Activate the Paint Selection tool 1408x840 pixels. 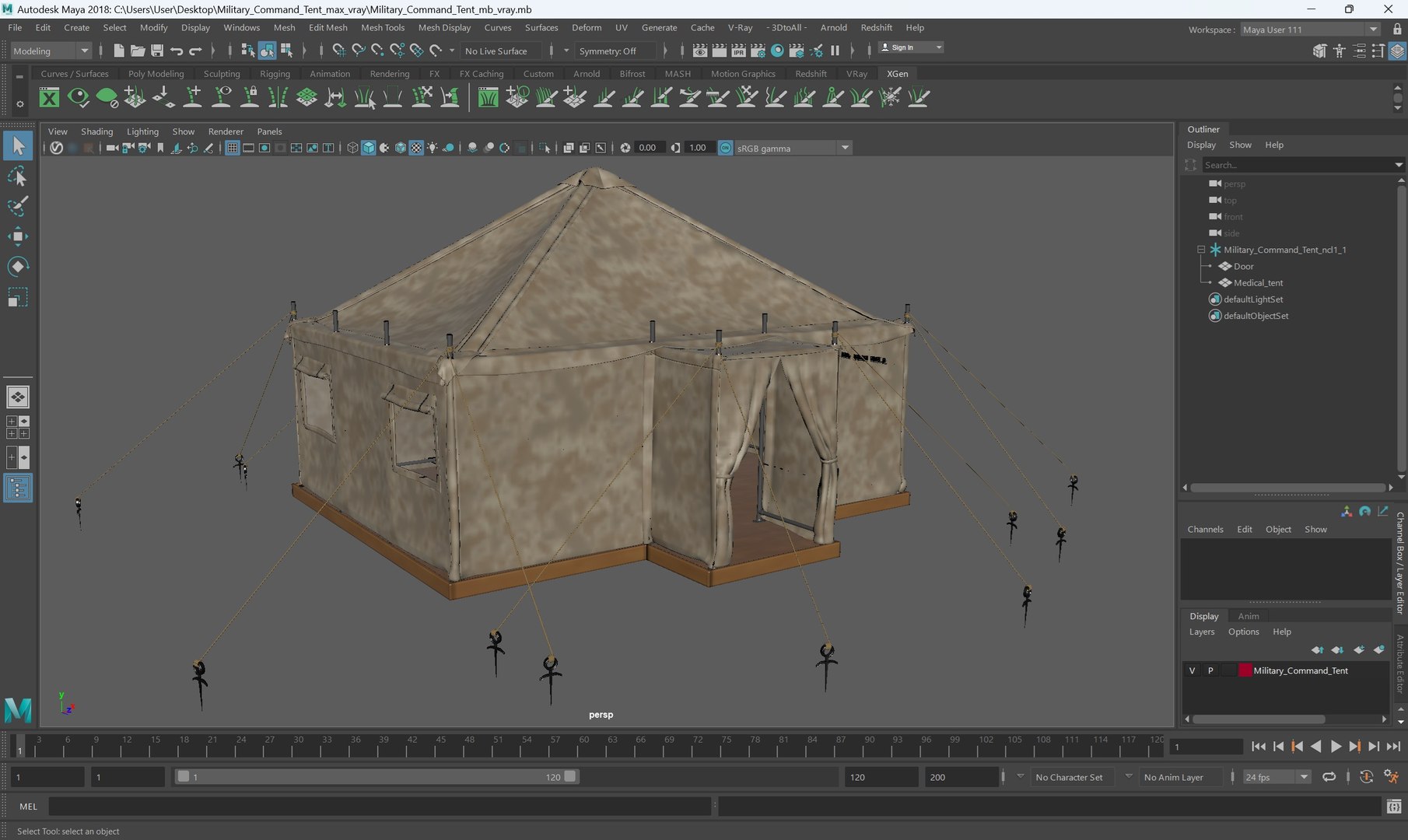click(18, 206)
